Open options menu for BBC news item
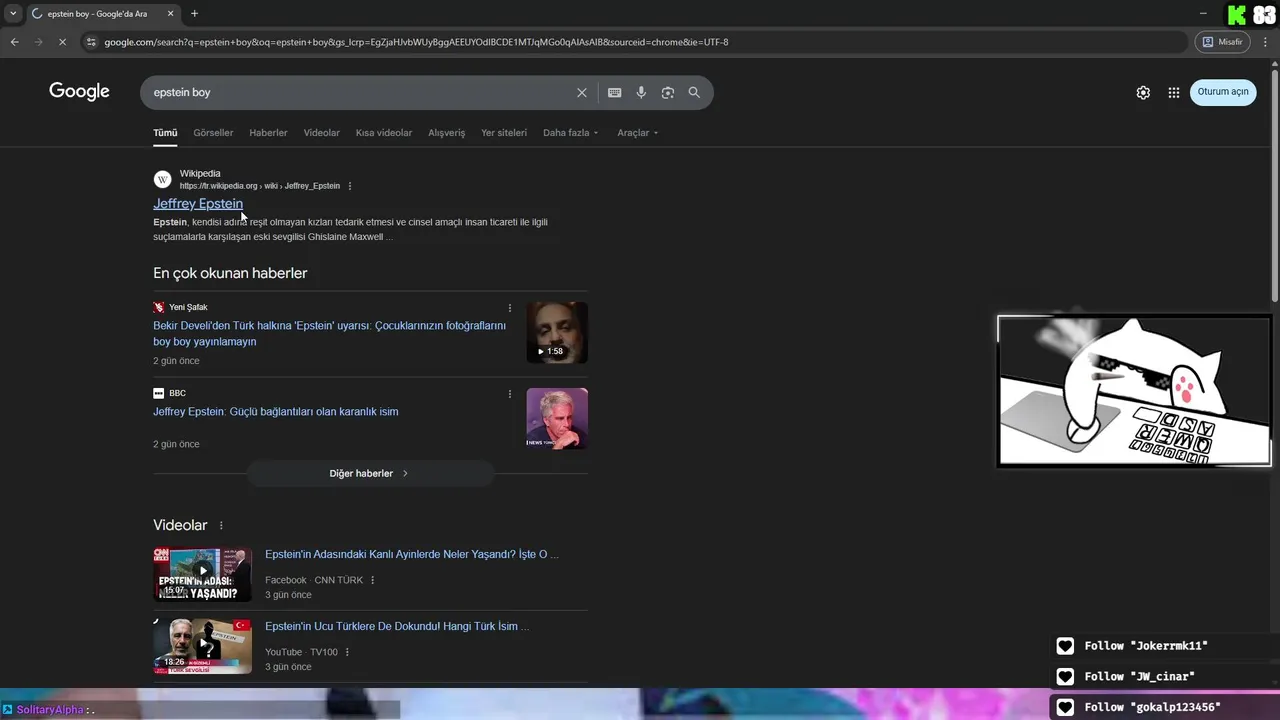The height and width of the screenshot is (720, 1280). pos(510,394)
